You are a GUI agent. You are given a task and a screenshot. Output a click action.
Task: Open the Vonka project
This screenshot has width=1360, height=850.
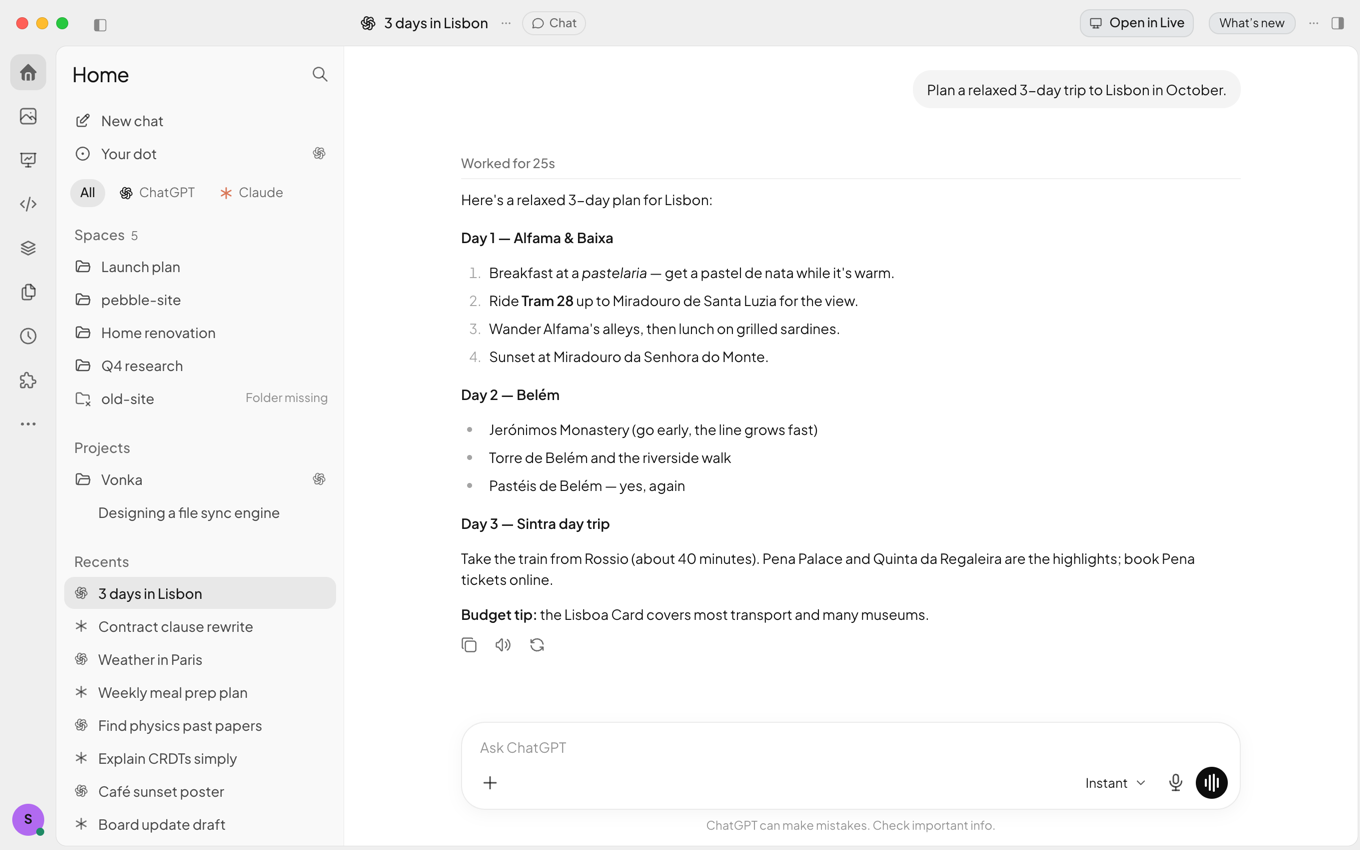coord(200,480)
